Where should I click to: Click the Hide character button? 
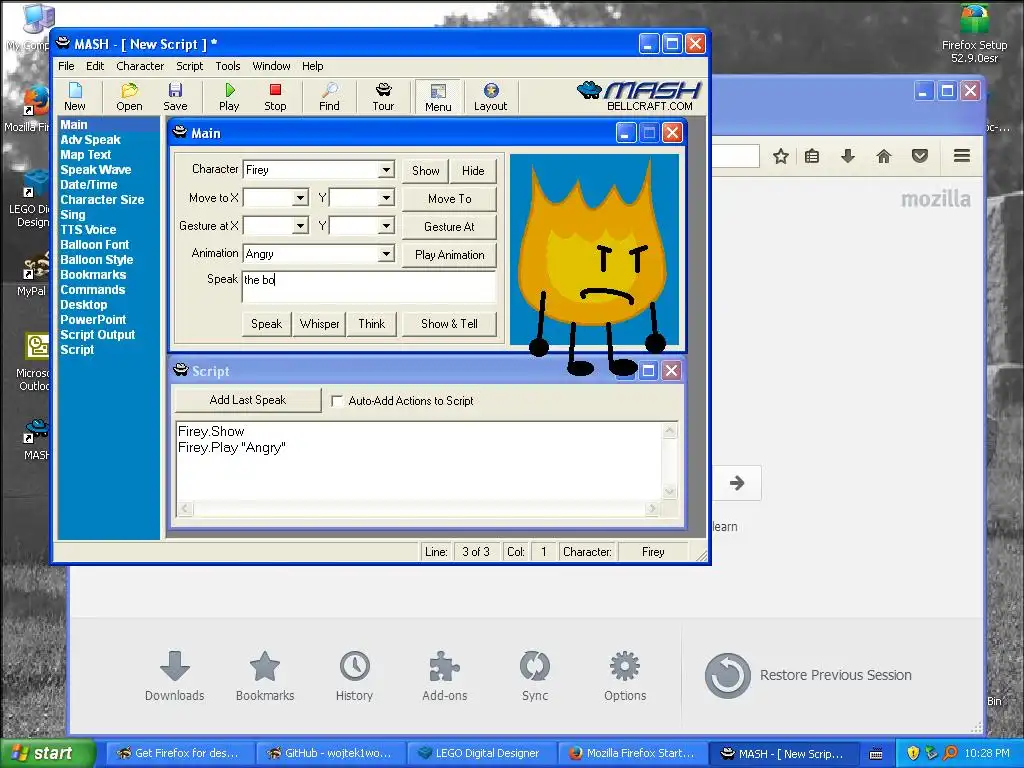(473, 170)
